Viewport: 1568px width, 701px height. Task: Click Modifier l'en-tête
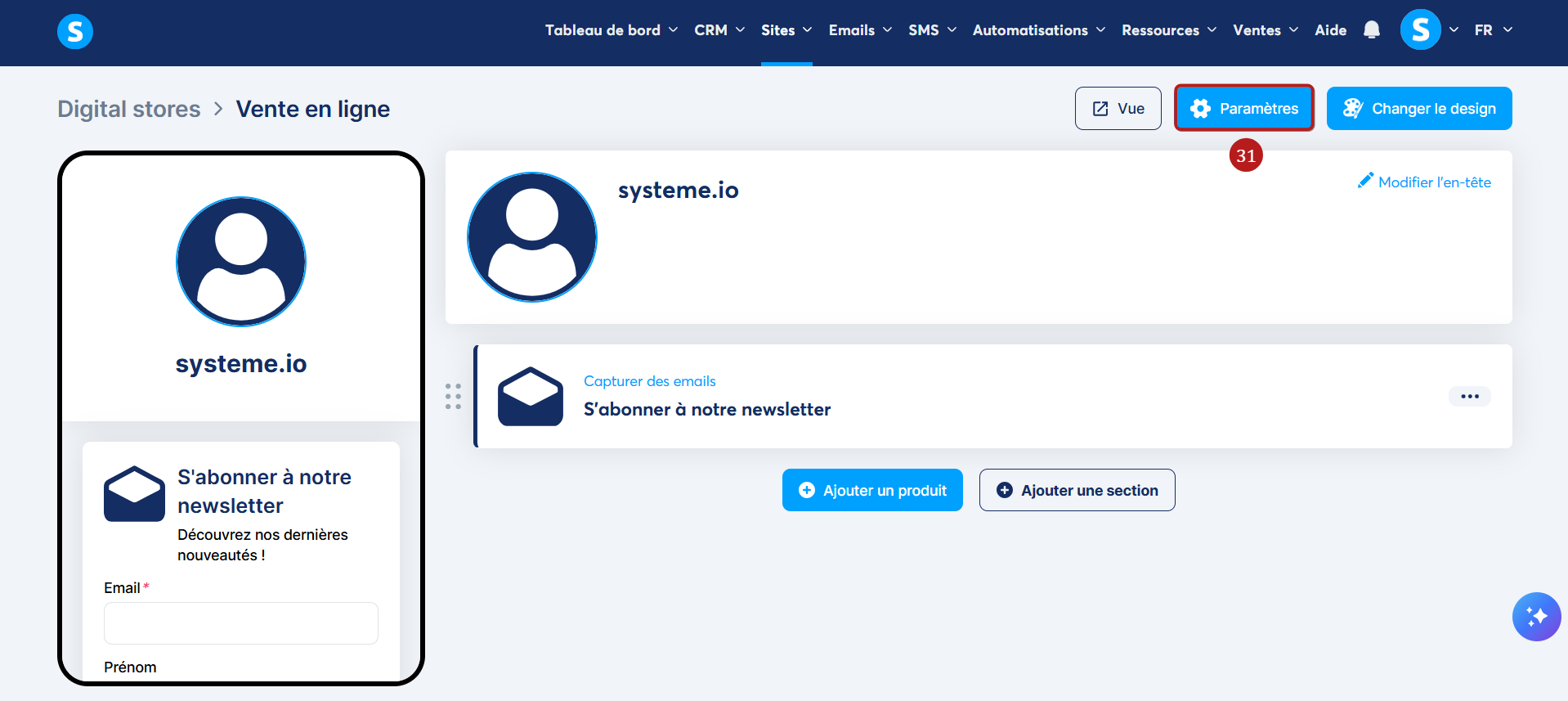1424,182
